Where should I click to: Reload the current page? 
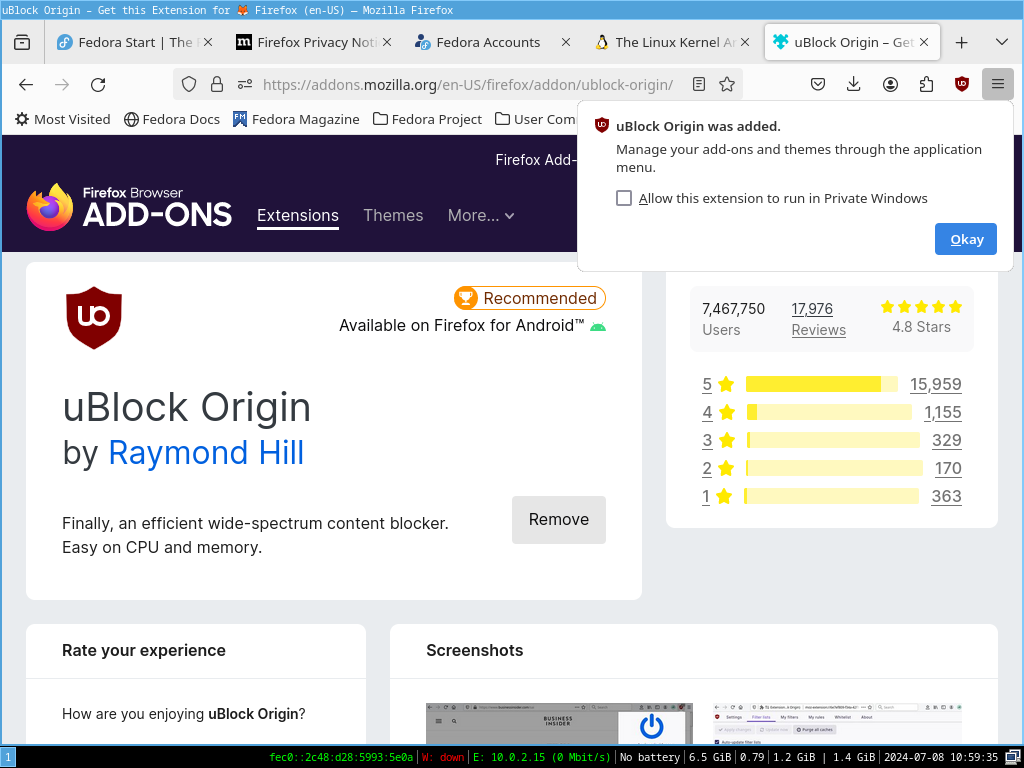pyautogui.click(x=98, y=84)
